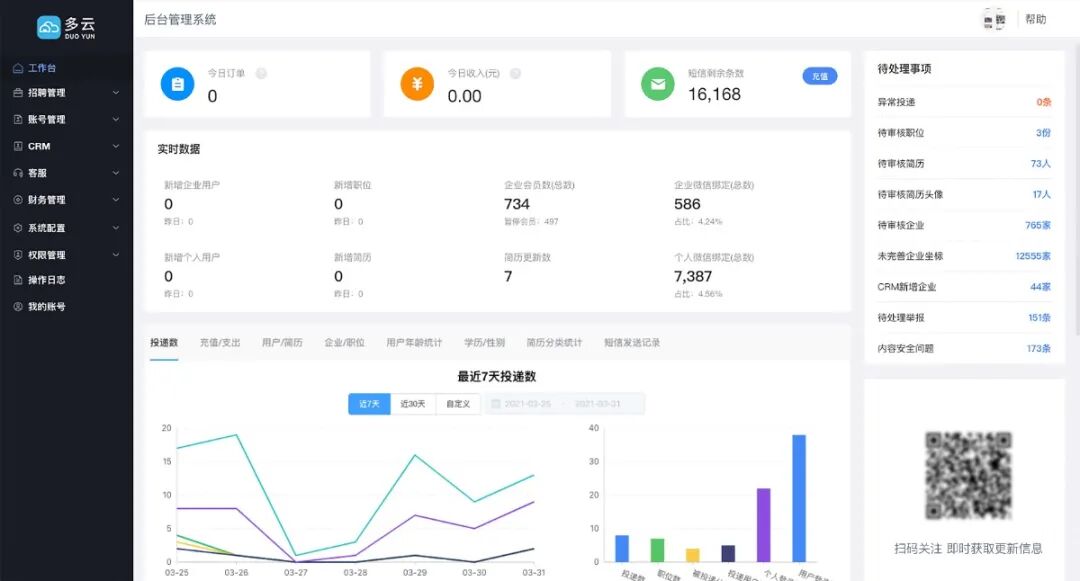Click the green SMS envelope icon
Viewport: 1080px width, 581px height.
tap(657, 84)
